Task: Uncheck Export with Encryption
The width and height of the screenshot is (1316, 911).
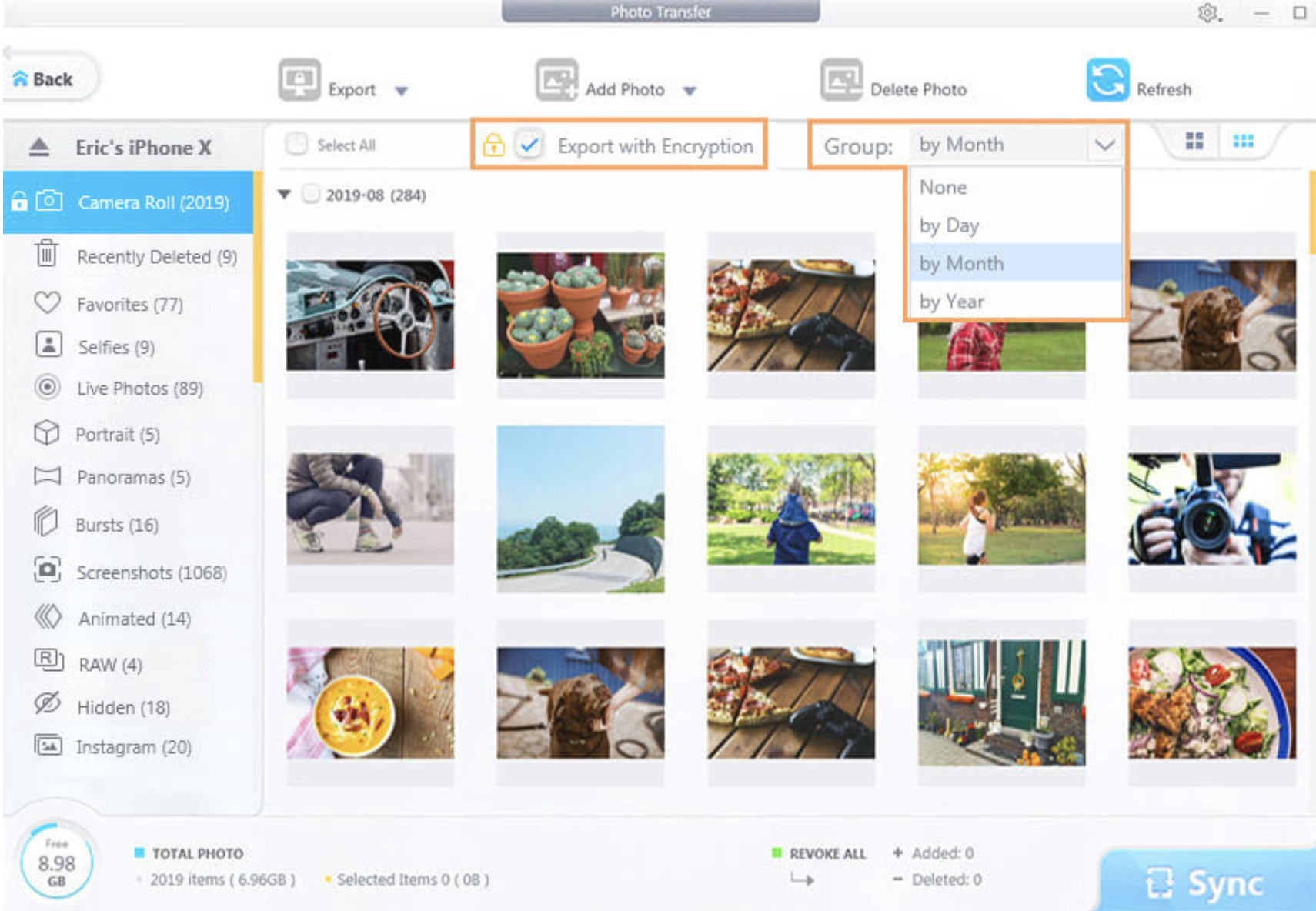Action: pyautogui.click(x=529, y=145)
